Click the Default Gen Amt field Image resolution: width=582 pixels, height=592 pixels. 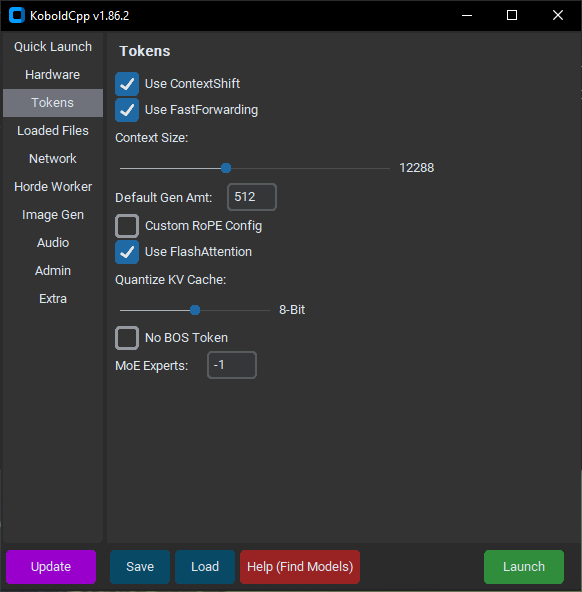(252, 197)
